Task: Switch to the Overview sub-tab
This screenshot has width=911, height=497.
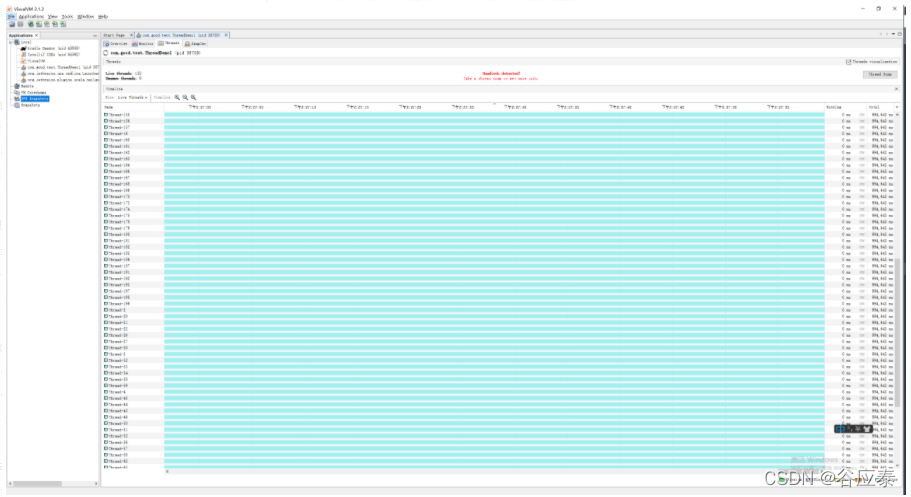Action: (x=116, y=44)
